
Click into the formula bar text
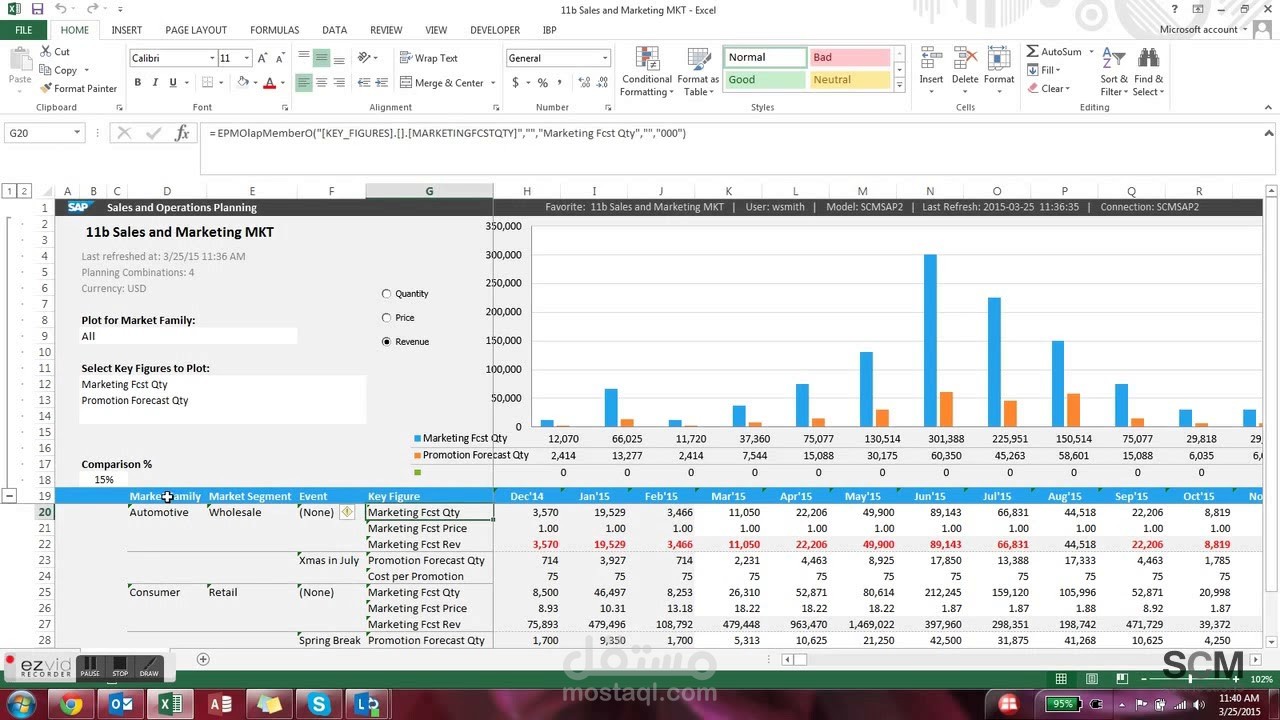[447, 133]
